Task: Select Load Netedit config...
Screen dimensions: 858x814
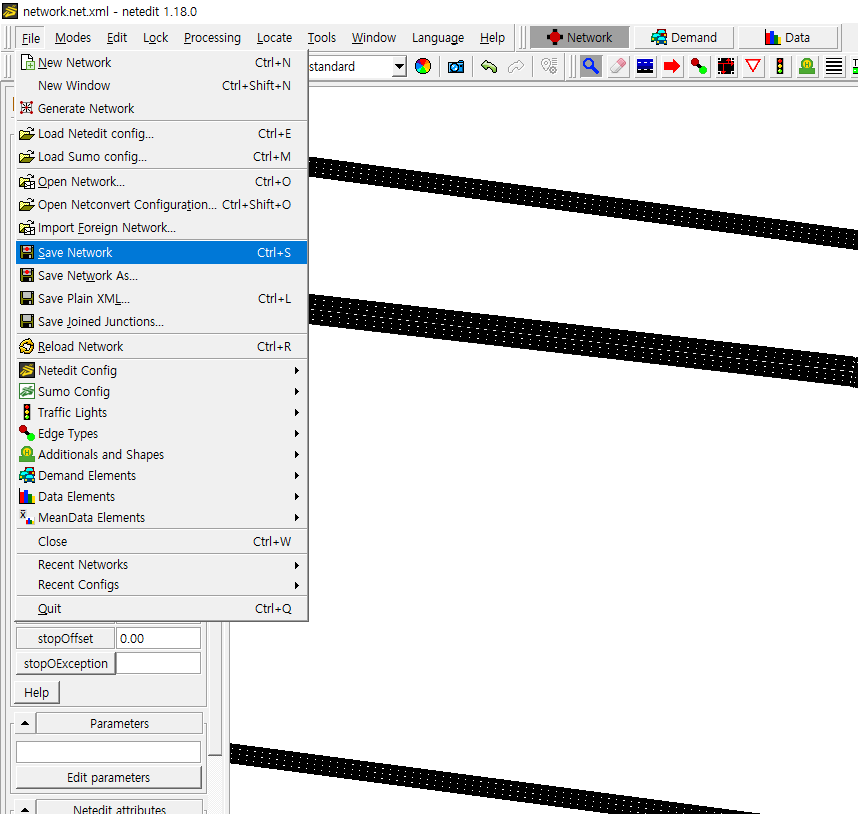Action: point(162,134)
